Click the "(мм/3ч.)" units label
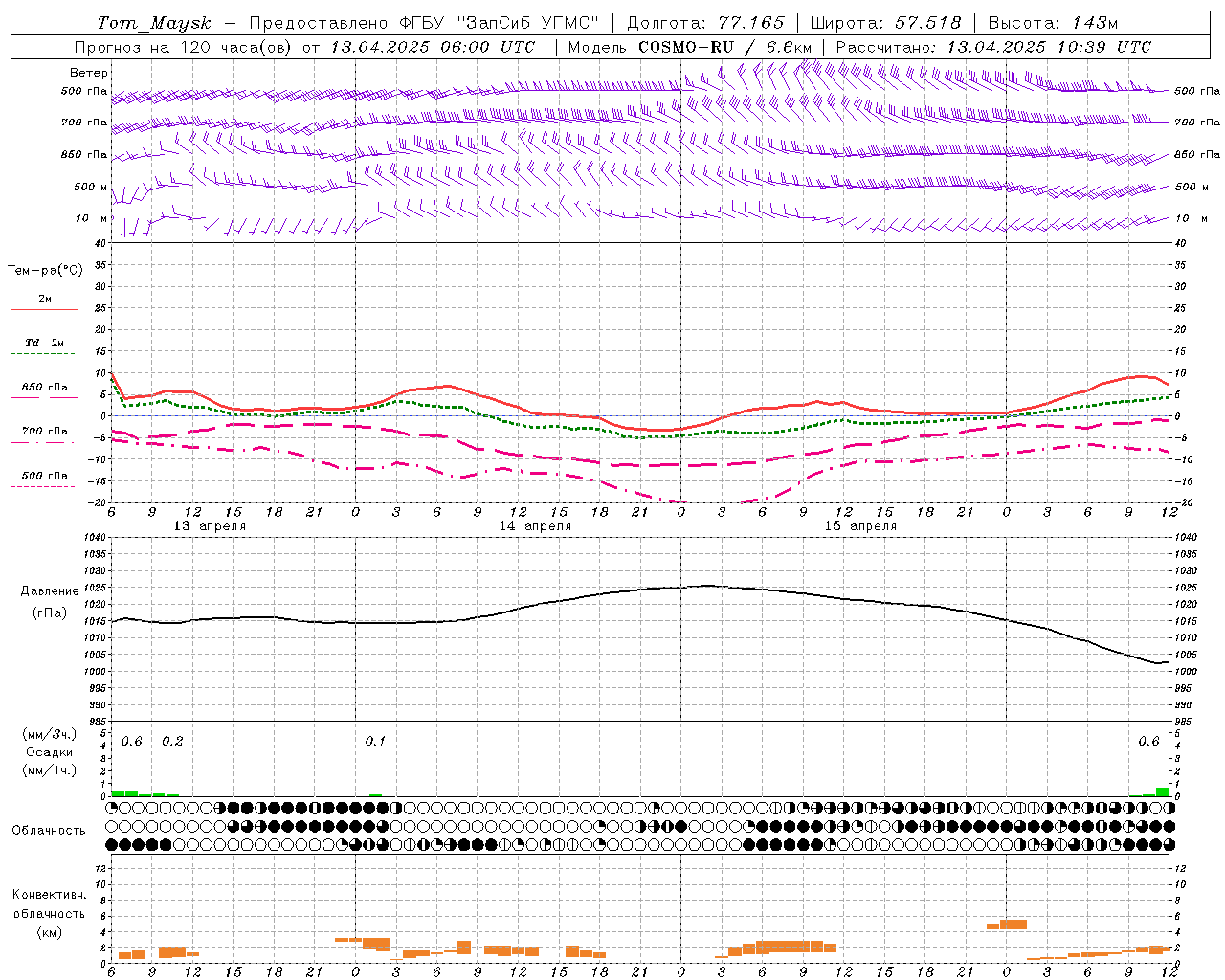This screenshot has height=980, width=1225. pyautogui.click(x=49, y=734)
